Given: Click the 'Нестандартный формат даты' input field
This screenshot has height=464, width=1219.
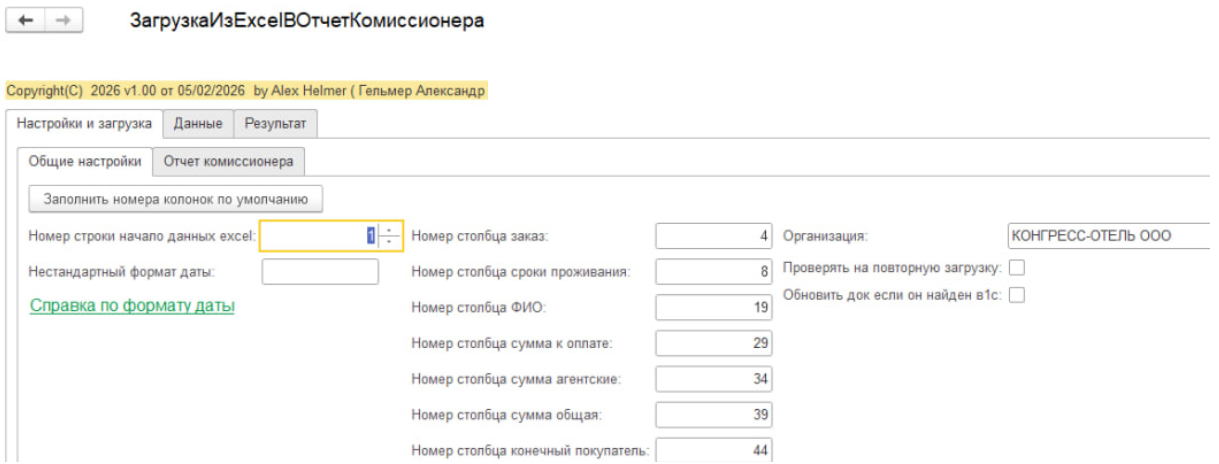Looking at the screenshot, I should (320, 272).
